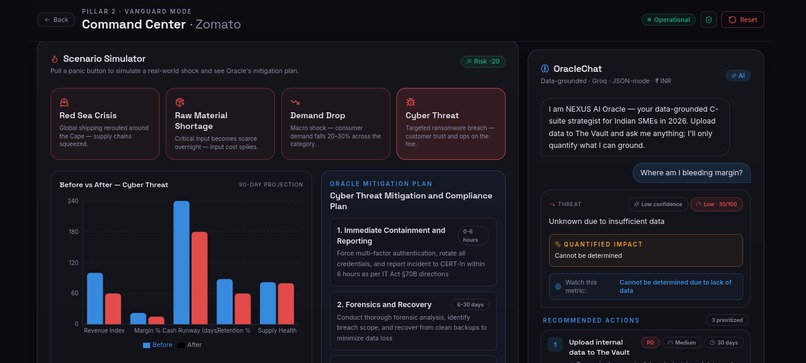The height and width of the screenshot is (363, 806).
Task: Activate the Cyber Threat scenario card
Action: [x=451, y=124]
